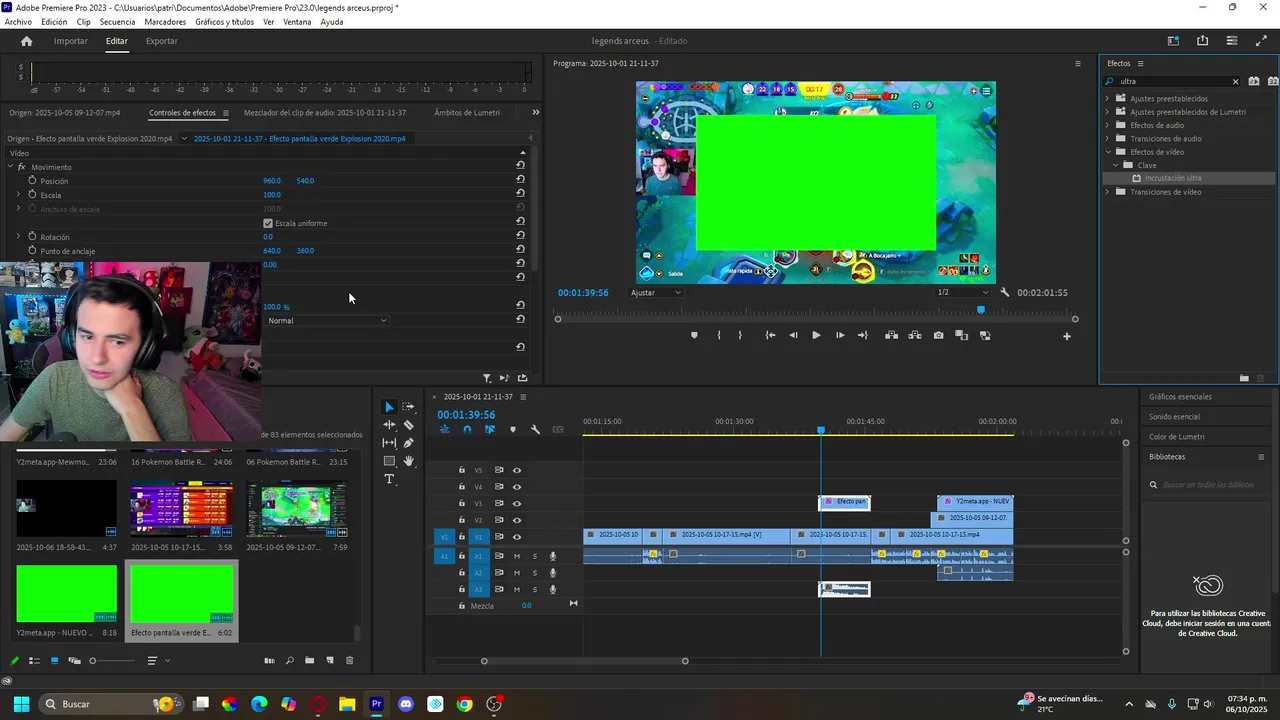Click the Mark In button in the Program monitor
Viewport: 1280px width, 720px height.
(x=719, y=335)
